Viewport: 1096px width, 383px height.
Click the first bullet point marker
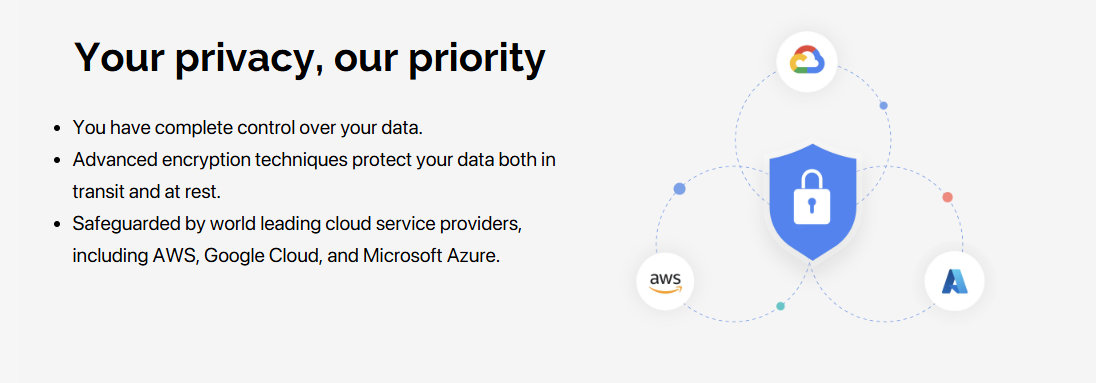pos(58,129)
